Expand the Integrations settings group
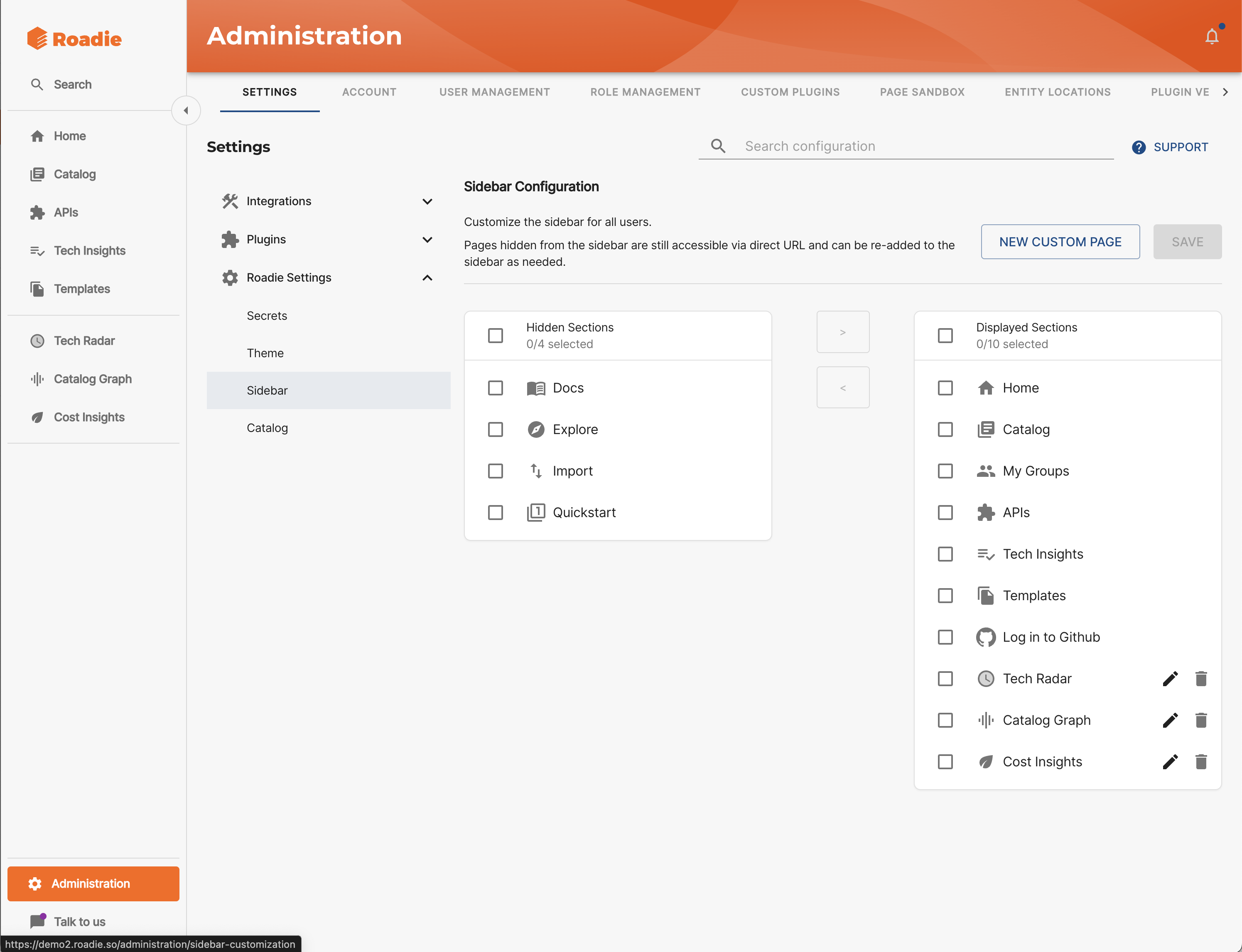This screenshot has height=952, width=1242. click(329, 201)
